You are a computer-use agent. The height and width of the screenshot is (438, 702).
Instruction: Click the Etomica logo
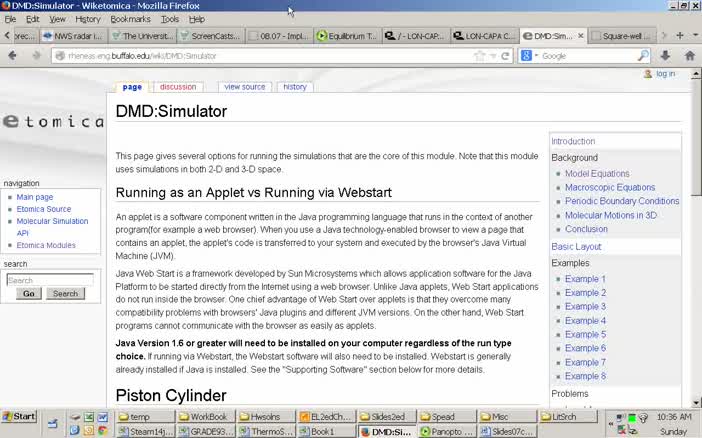point(53,121)
